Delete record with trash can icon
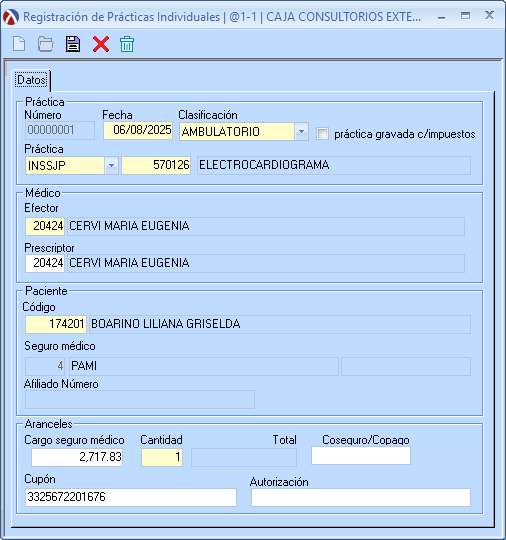Image resolution: width=506 pixels, height=540 pixels. pos(127,44)
